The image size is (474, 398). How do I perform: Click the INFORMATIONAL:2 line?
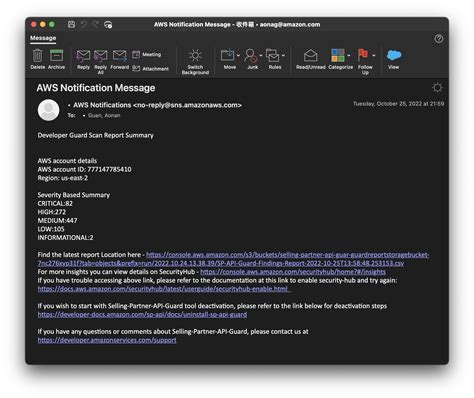65,238
